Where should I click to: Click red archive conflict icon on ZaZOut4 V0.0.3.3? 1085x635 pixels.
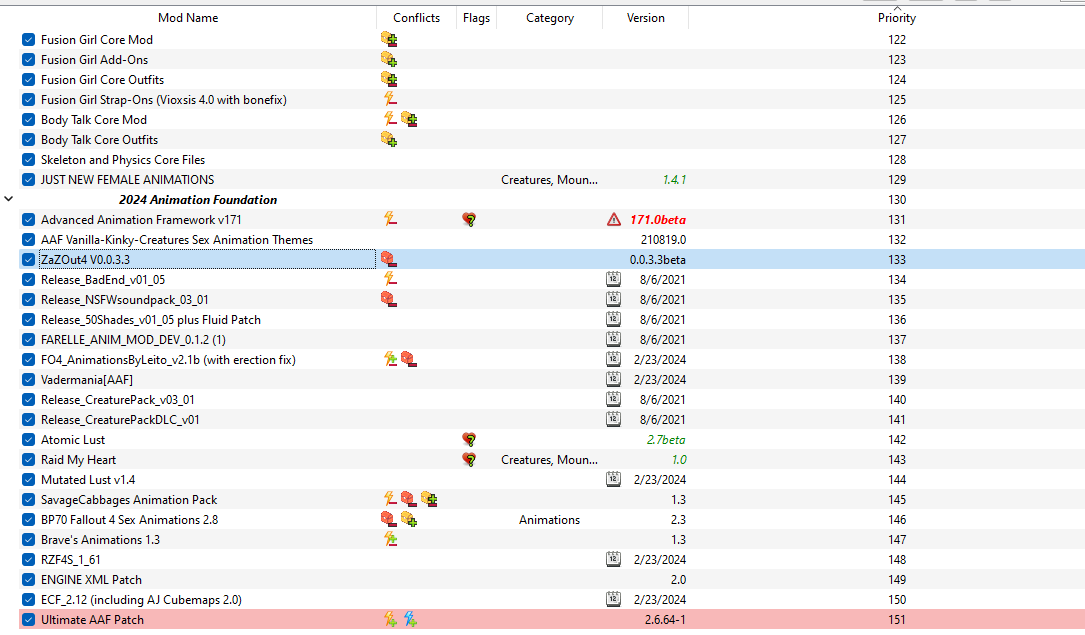(389, 259)
